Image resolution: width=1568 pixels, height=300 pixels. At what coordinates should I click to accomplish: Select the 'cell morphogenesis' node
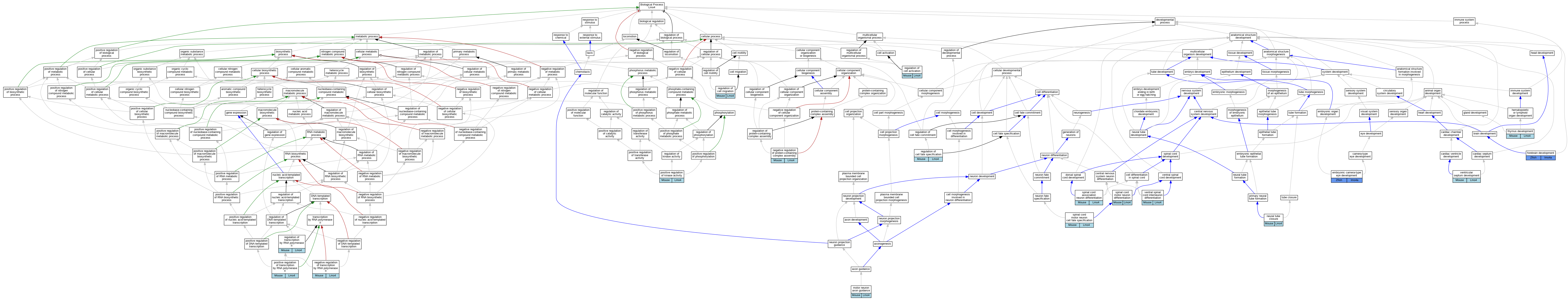(948, 112)
